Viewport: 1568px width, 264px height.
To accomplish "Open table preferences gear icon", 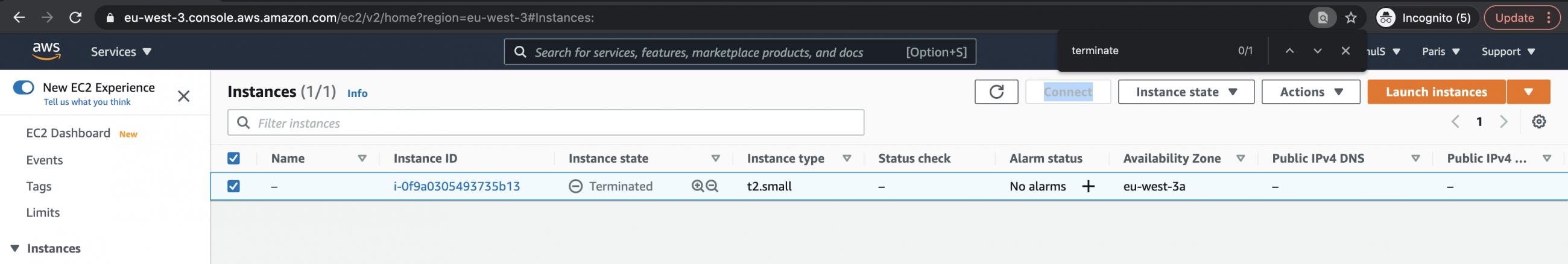I will point(1538,122).
